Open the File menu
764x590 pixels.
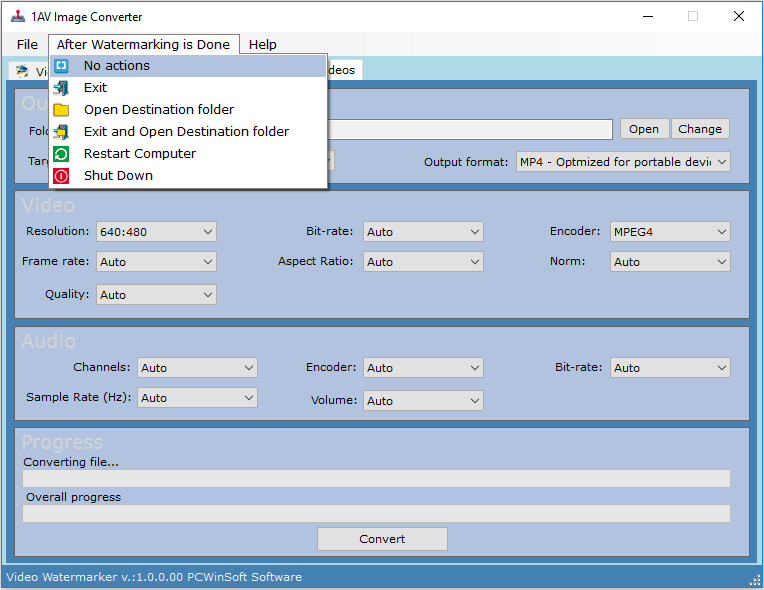click(27, 45)
